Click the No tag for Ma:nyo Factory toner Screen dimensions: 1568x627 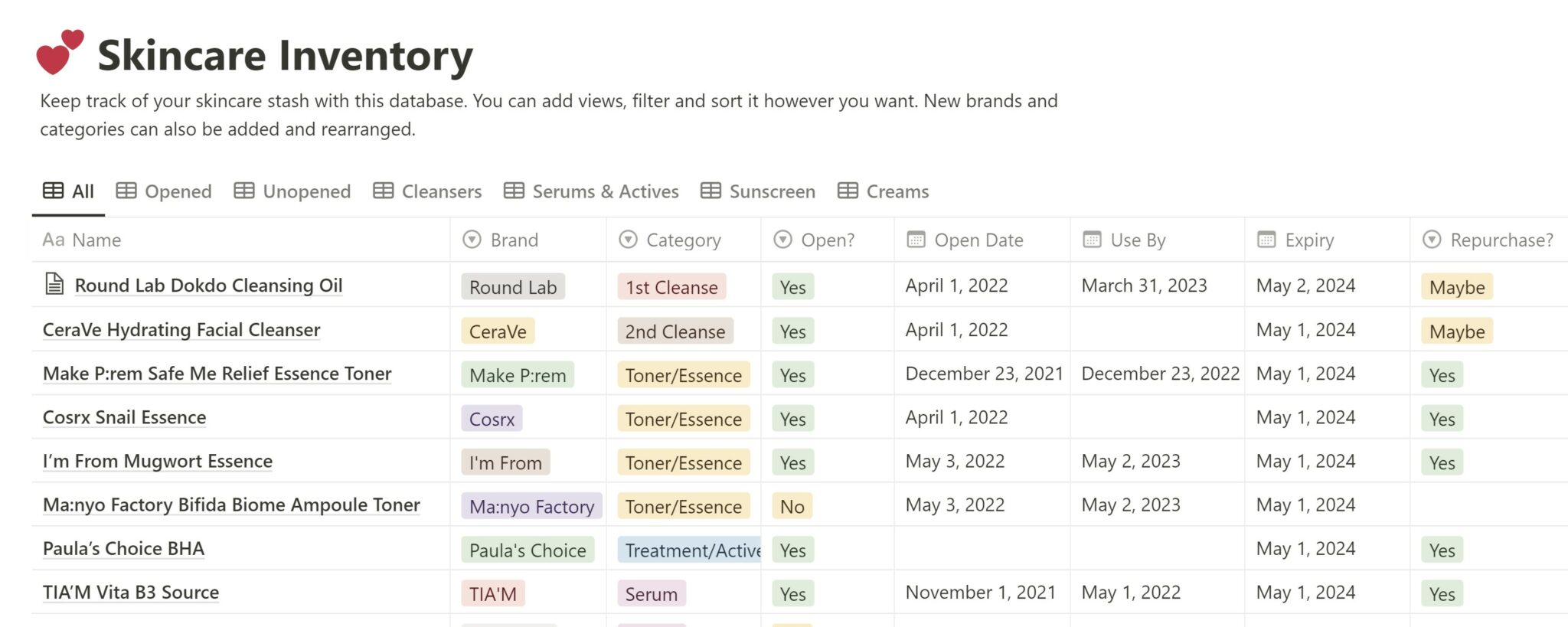coord(792,507)
